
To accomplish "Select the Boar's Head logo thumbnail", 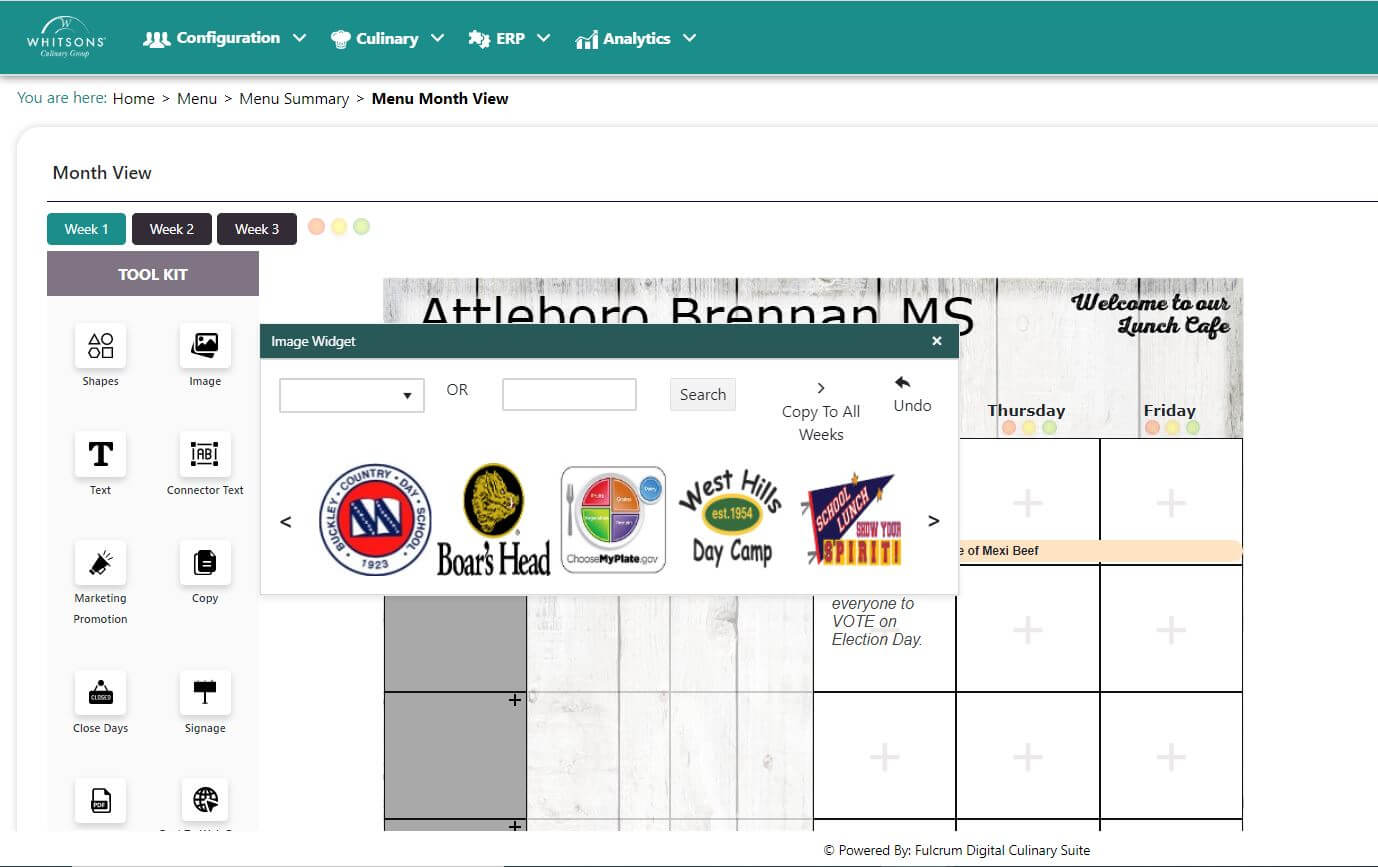I will 493,520.
